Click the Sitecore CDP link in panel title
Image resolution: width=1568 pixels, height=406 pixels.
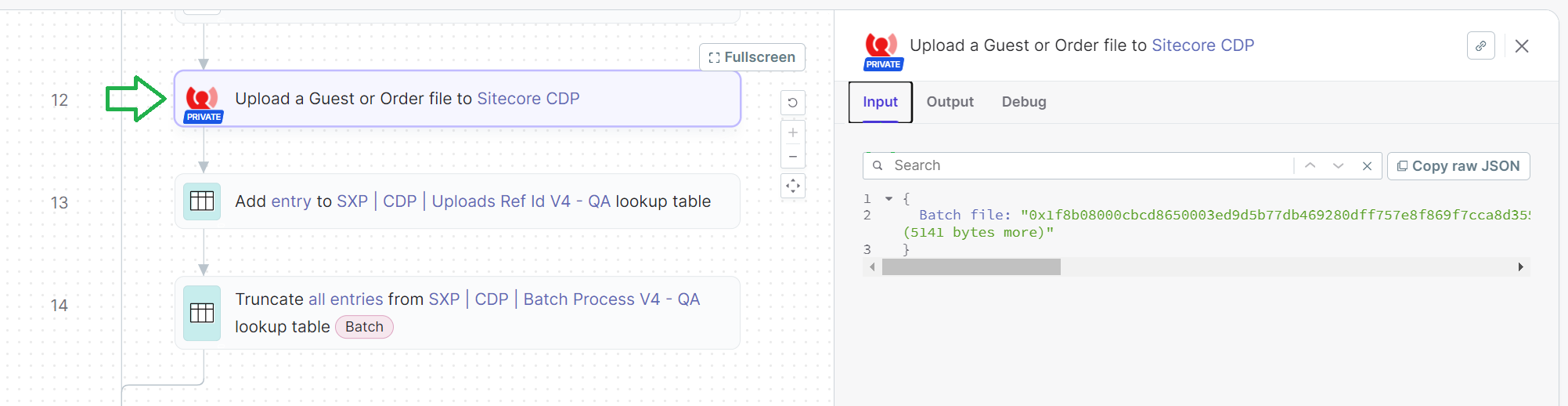pyautogui.click(x=1202, y=45)
